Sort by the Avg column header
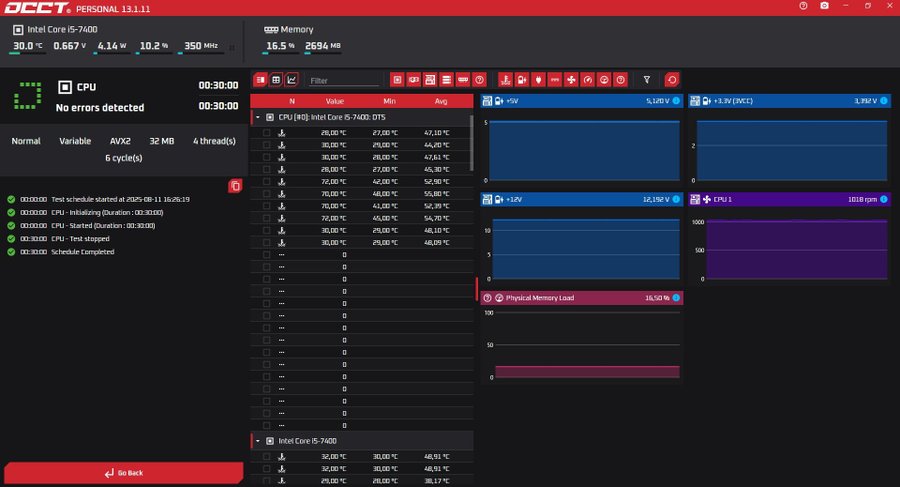900x487 pixels. tap(441, 101)
